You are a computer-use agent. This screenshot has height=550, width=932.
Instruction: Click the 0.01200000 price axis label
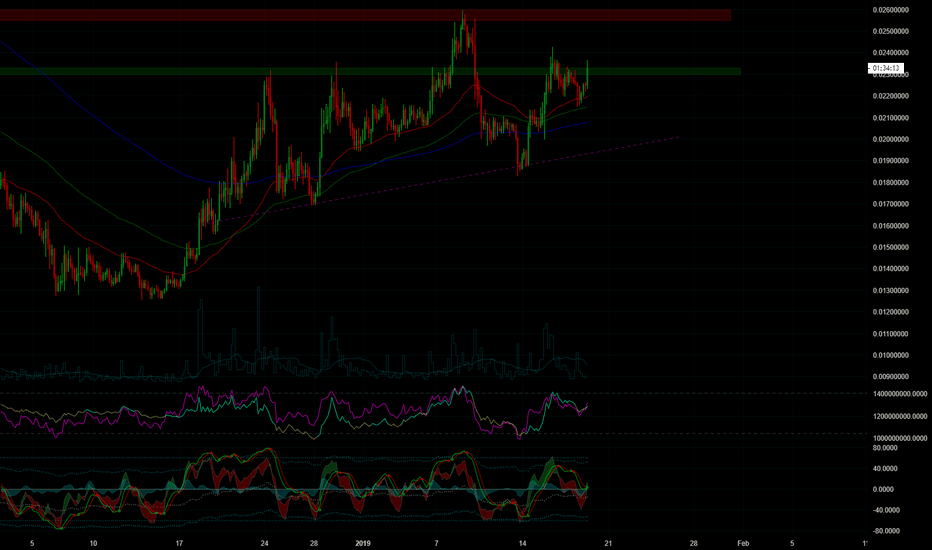(x=890, y=312)
